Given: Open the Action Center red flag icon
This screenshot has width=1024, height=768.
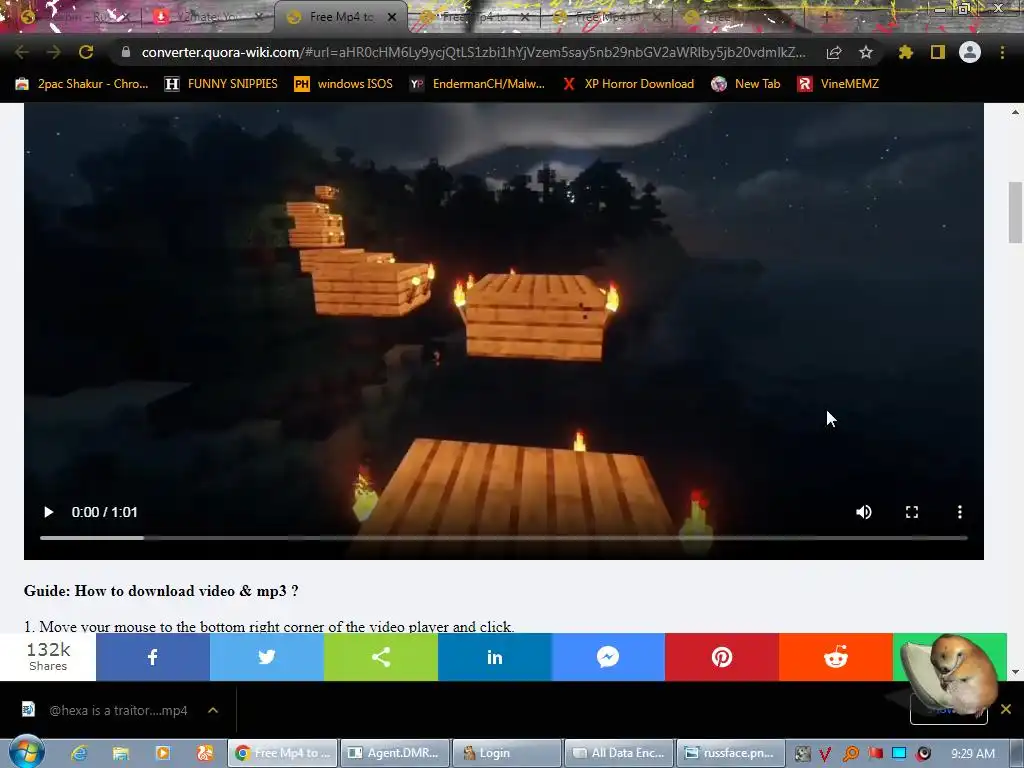Looking at the screenshot, I should (x=875, y=754).
